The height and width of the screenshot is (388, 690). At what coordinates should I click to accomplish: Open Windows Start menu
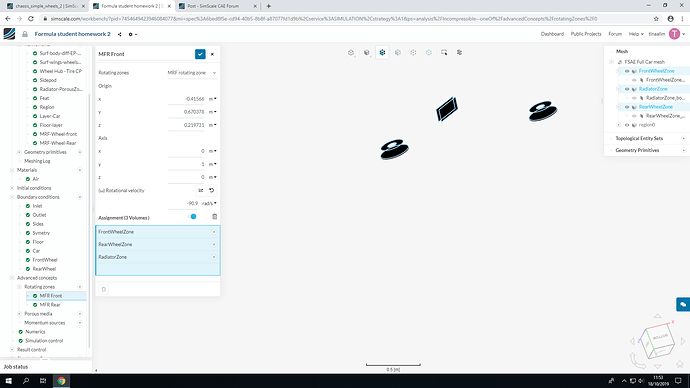point(8,381)
